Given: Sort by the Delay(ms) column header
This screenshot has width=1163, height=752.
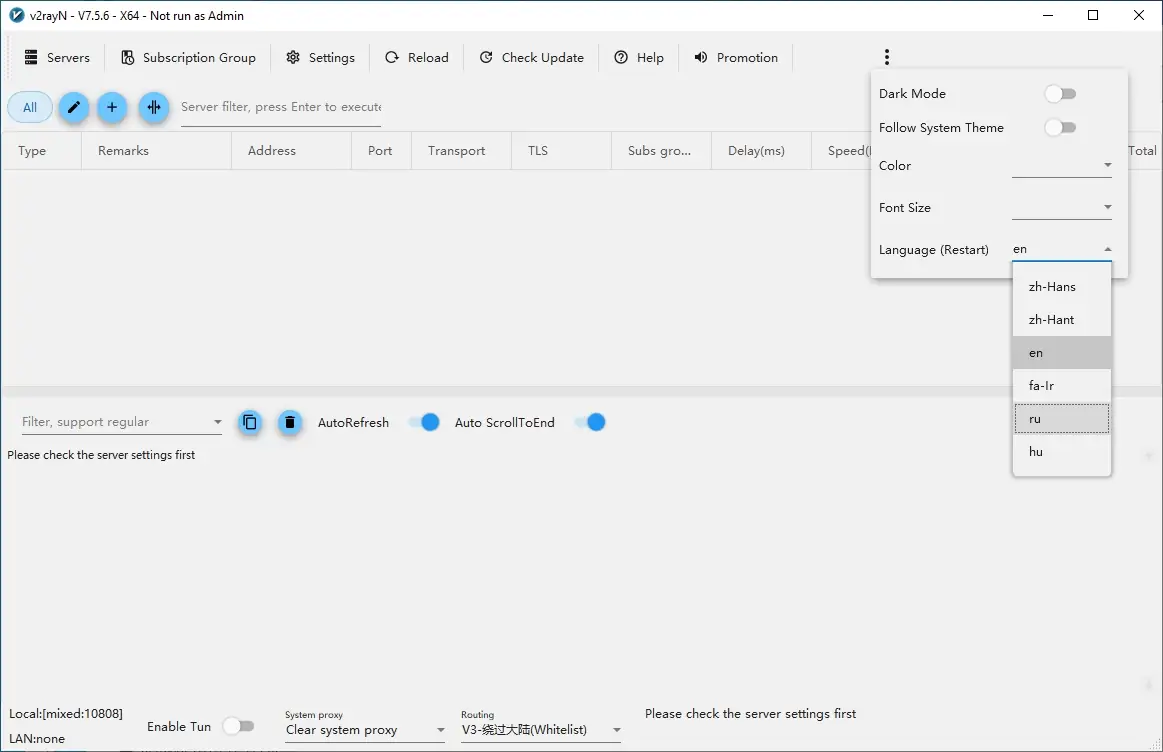Looking at the screenshot, I should [762, 151].
